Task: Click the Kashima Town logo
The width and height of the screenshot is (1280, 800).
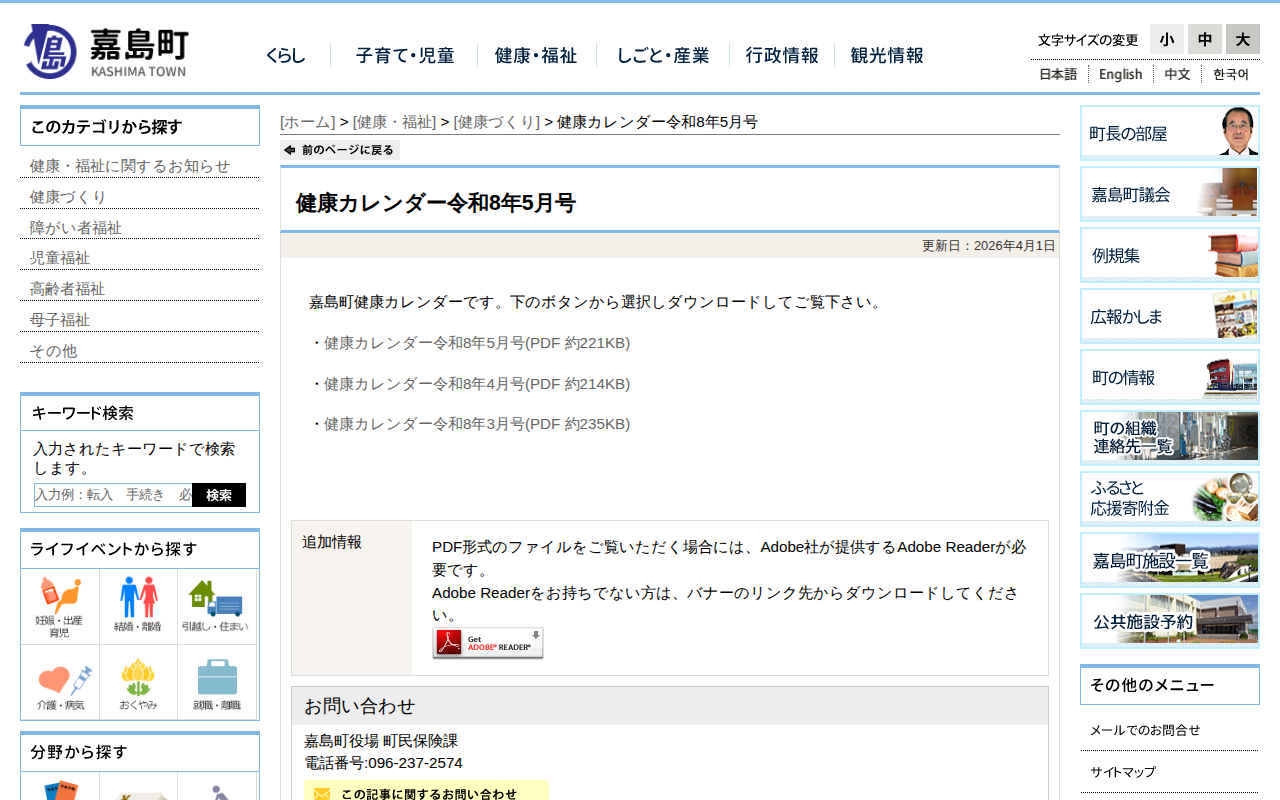Action: (x=106, y=52)
